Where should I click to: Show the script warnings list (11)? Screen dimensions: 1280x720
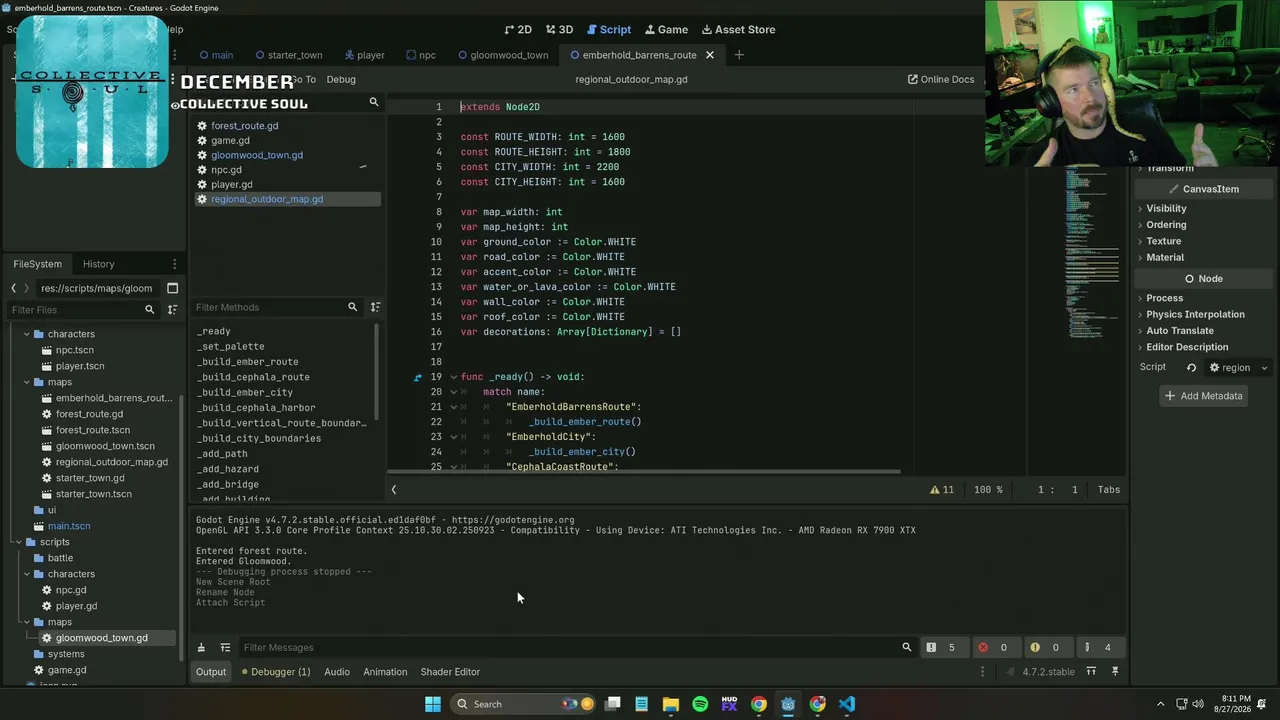[x=942, y=490]
